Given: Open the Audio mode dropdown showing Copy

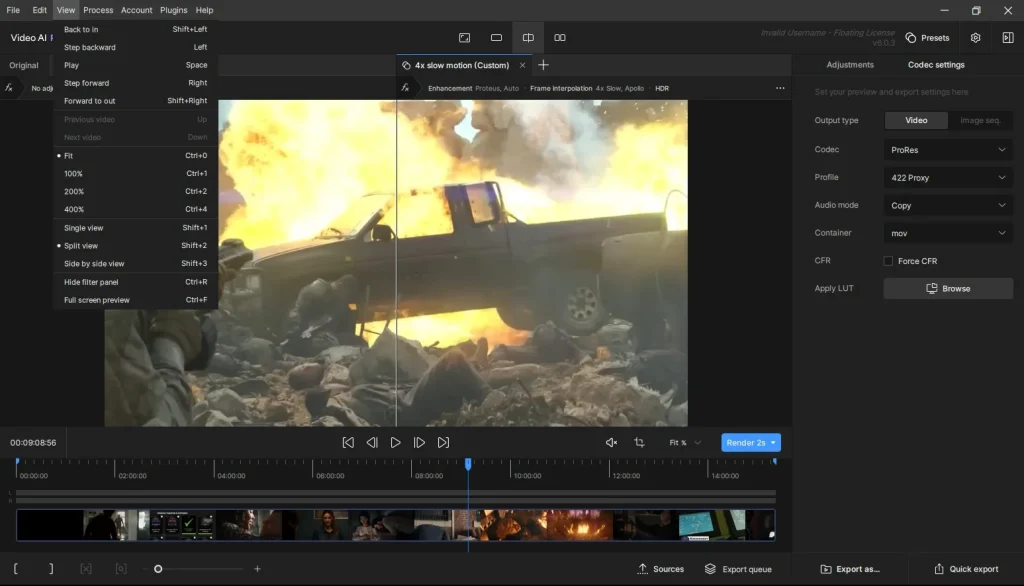Looking at the screenshot, I should [948, 205].
